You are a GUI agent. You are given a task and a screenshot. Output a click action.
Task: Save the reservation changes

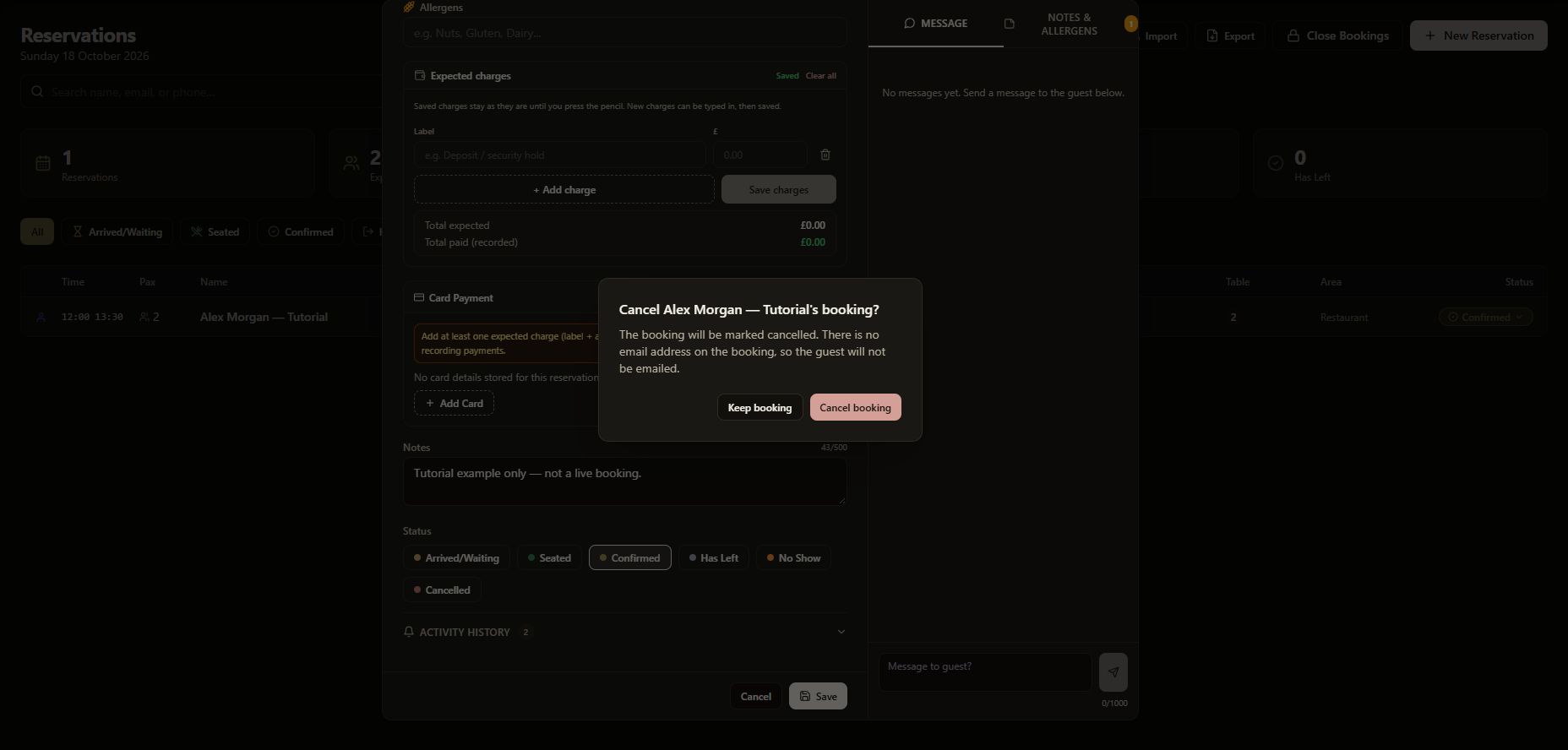(x=818, y=696)
